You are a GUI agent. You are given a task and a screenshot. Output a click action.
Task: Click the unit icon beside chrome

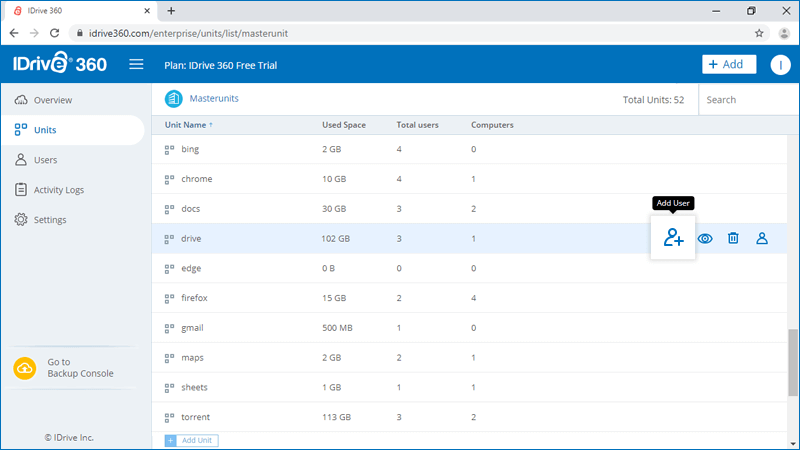tap(169, 180)
